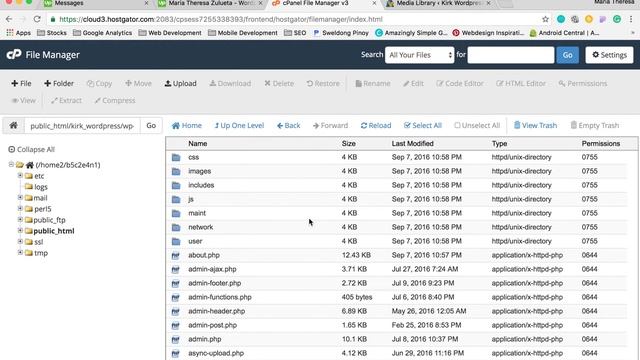Image resolution: width=640 pixels, height=360 pixels.
Task: Sort by the Name column header
Action: pos(198,143)
